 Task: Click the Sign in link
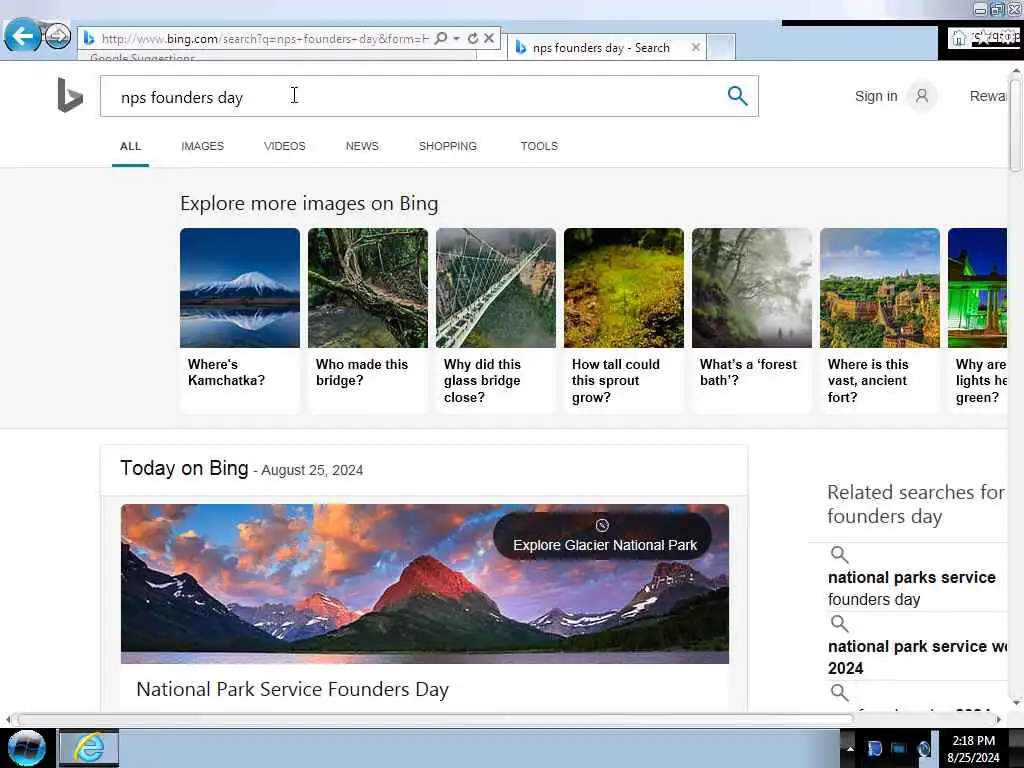[876, 96]
